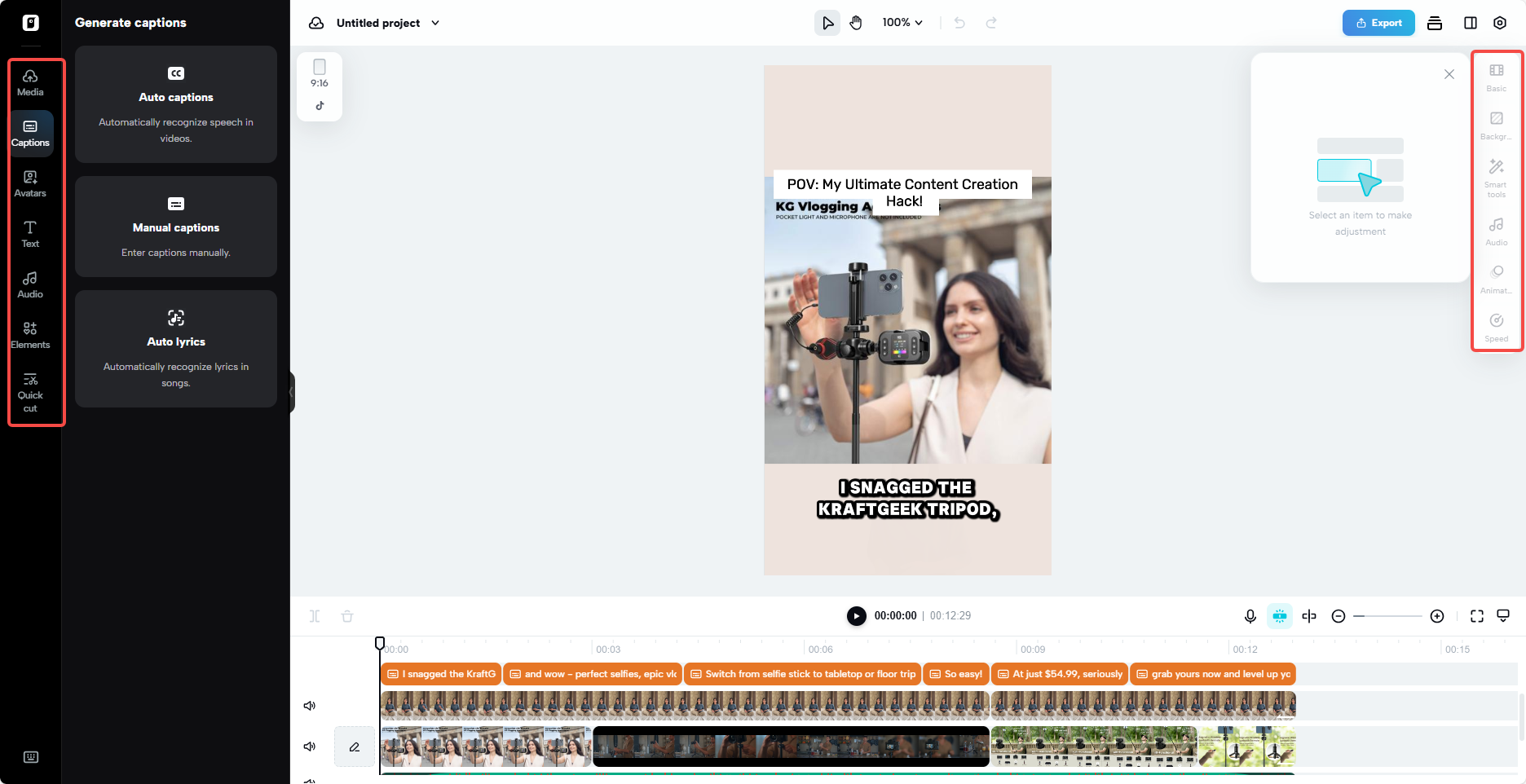Select caption clip 'Switch from selfie stick'
This screenshot has height=784, width=1526.
(x=802, y=674)
